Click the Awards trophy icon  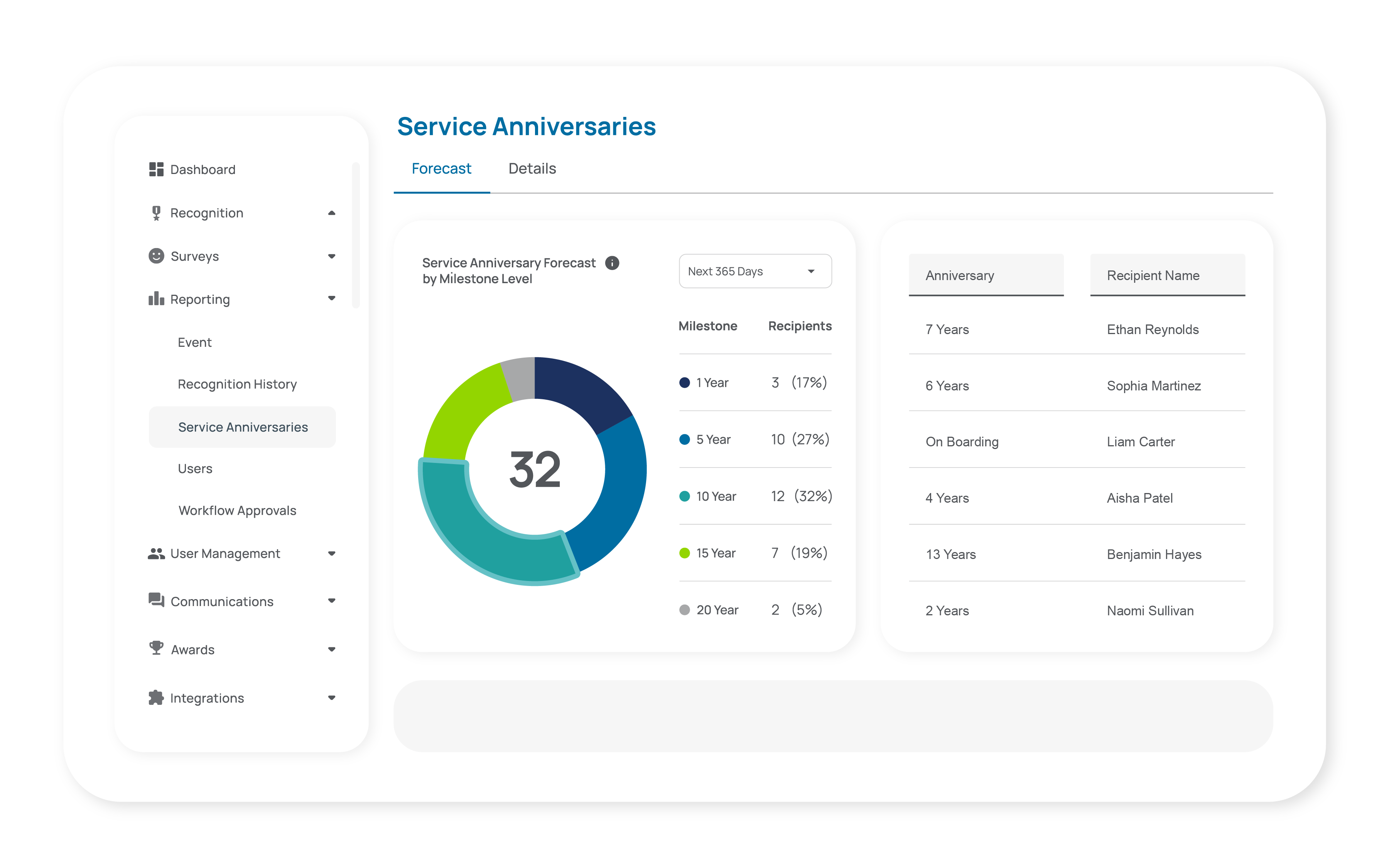tap(156, 649)
